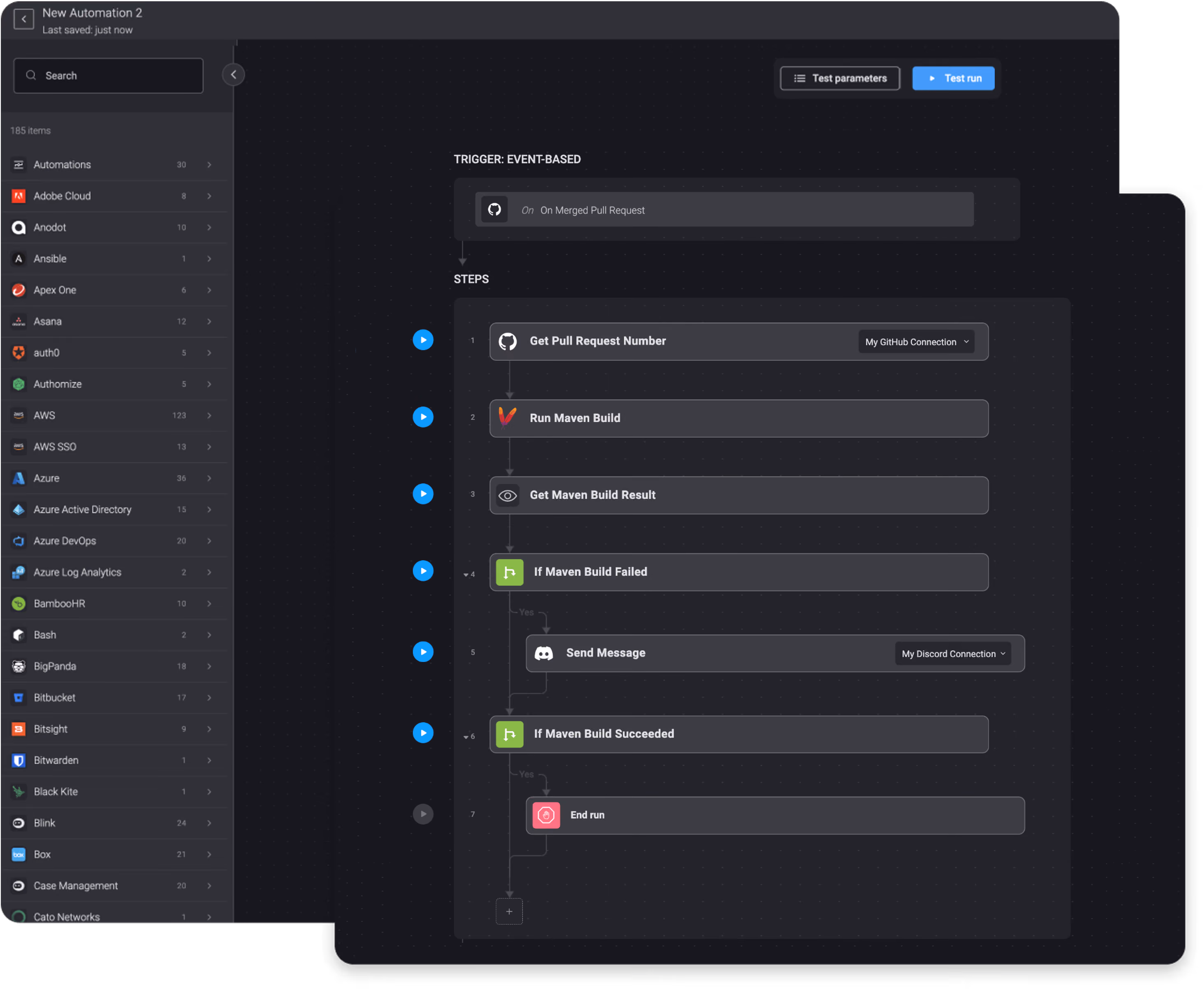This screenshot has height=989, width=1204.
Task: Click the "185 items" count label
Action: (31, 131)
